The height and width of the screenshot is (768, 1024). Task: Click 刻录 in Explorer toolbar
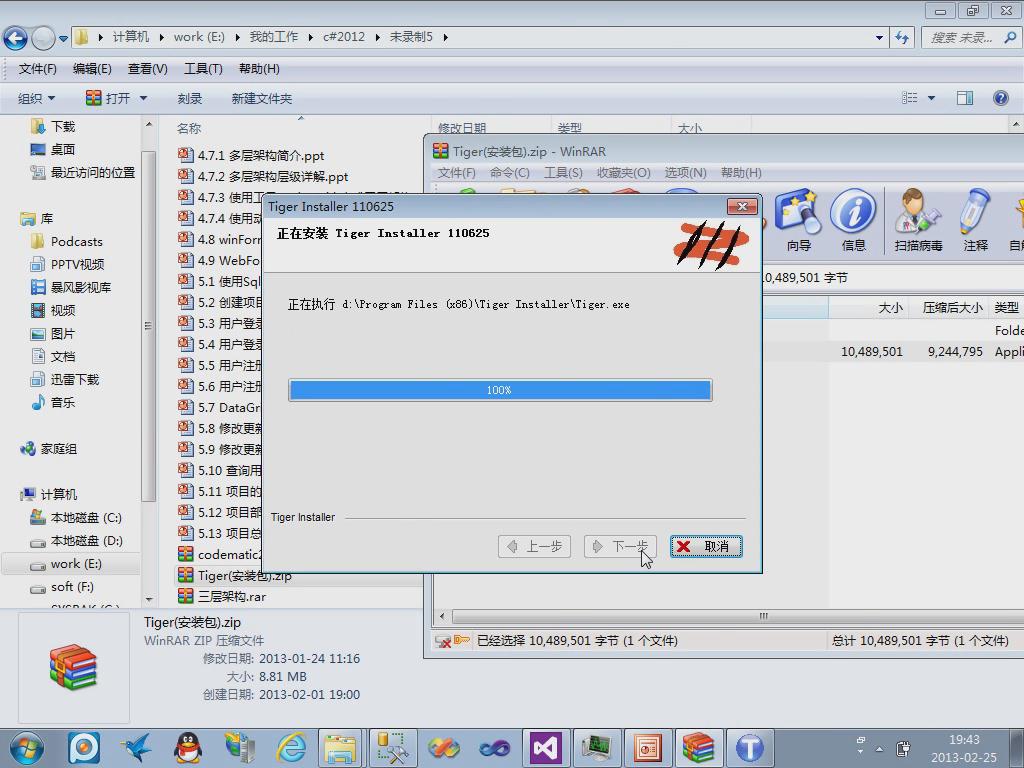(189, 99)
